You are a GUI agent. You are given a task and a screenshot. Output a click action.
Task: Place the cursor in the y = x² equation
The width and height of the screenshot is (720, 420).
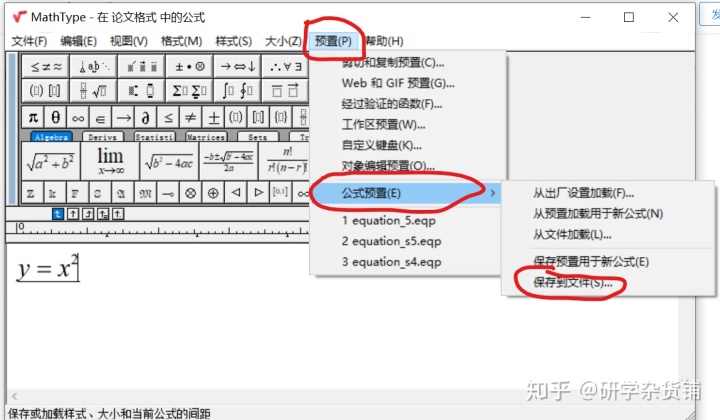[48, 268]
